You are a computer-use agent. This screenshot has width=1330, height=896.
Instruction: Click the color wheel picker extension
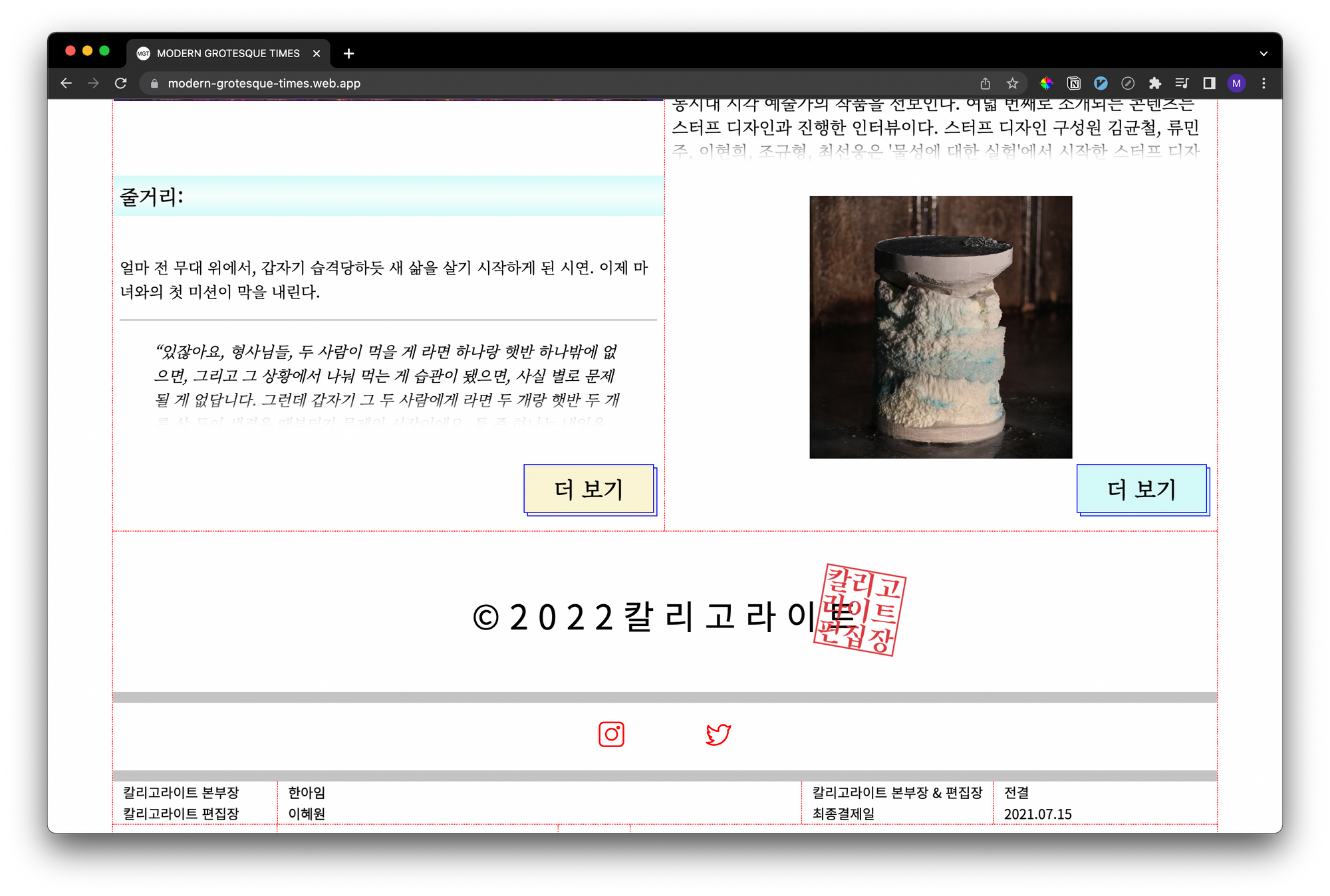tap(1046, 83)
